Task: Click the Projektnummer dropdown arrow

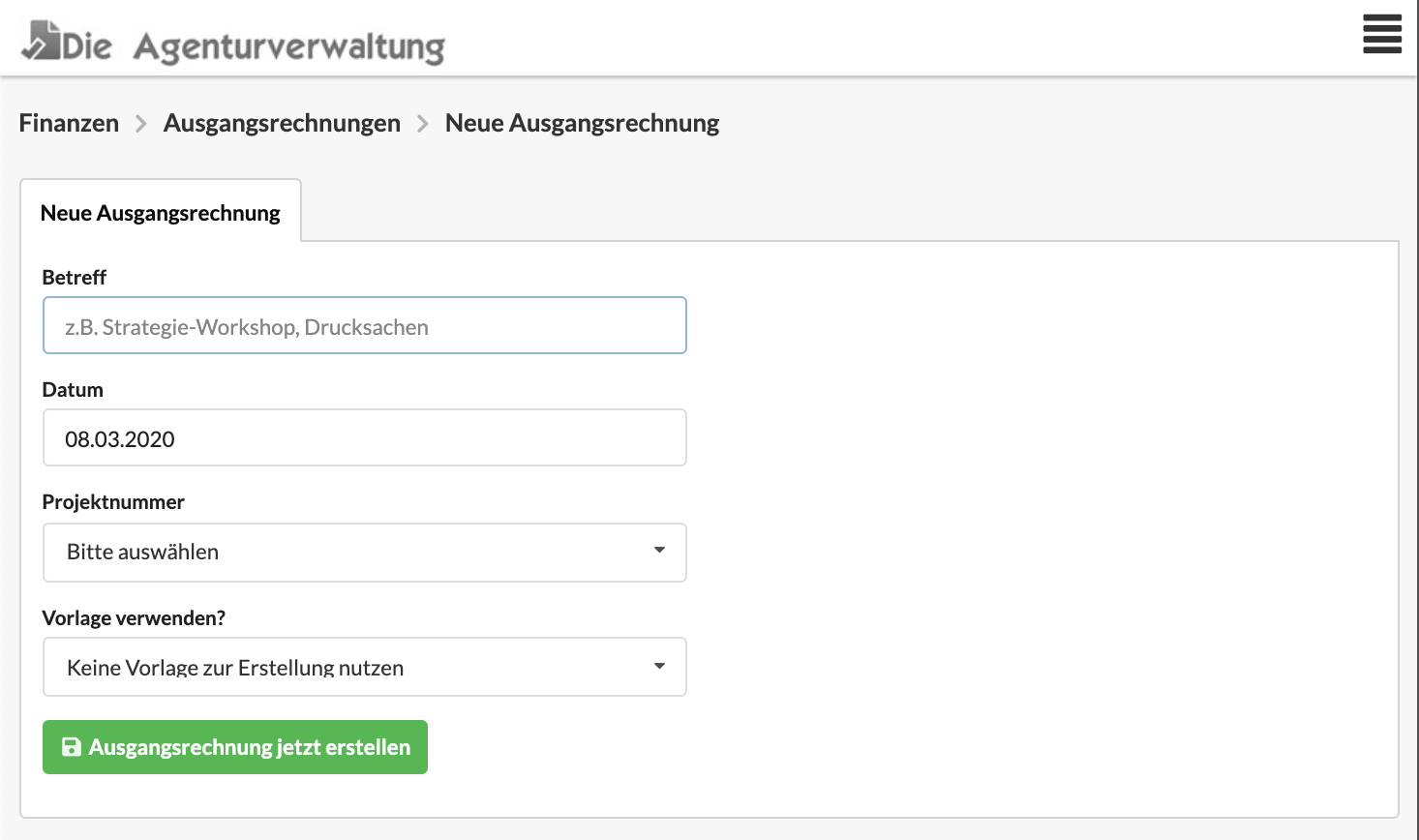Action: (x=659, y=551)
